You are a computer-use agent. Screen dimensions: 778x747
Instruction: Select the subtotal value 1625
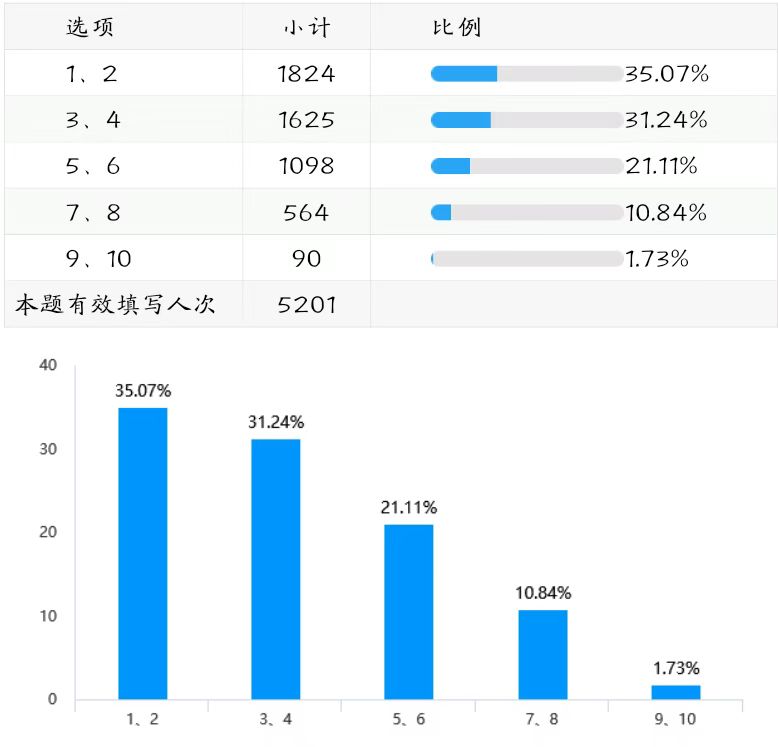306,120
